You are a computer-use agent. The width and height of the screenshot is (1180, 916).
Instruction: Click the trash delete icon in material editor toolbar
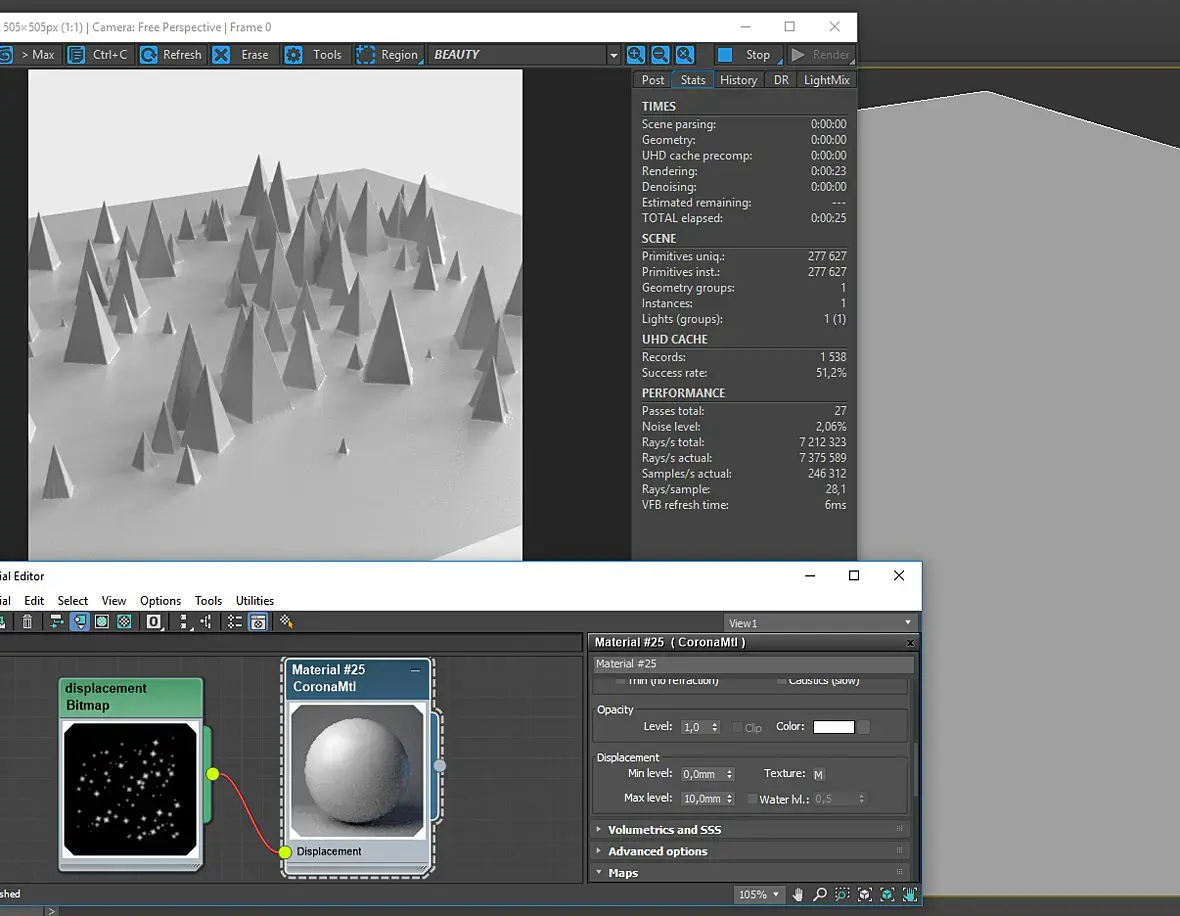[x=27, y=622]
